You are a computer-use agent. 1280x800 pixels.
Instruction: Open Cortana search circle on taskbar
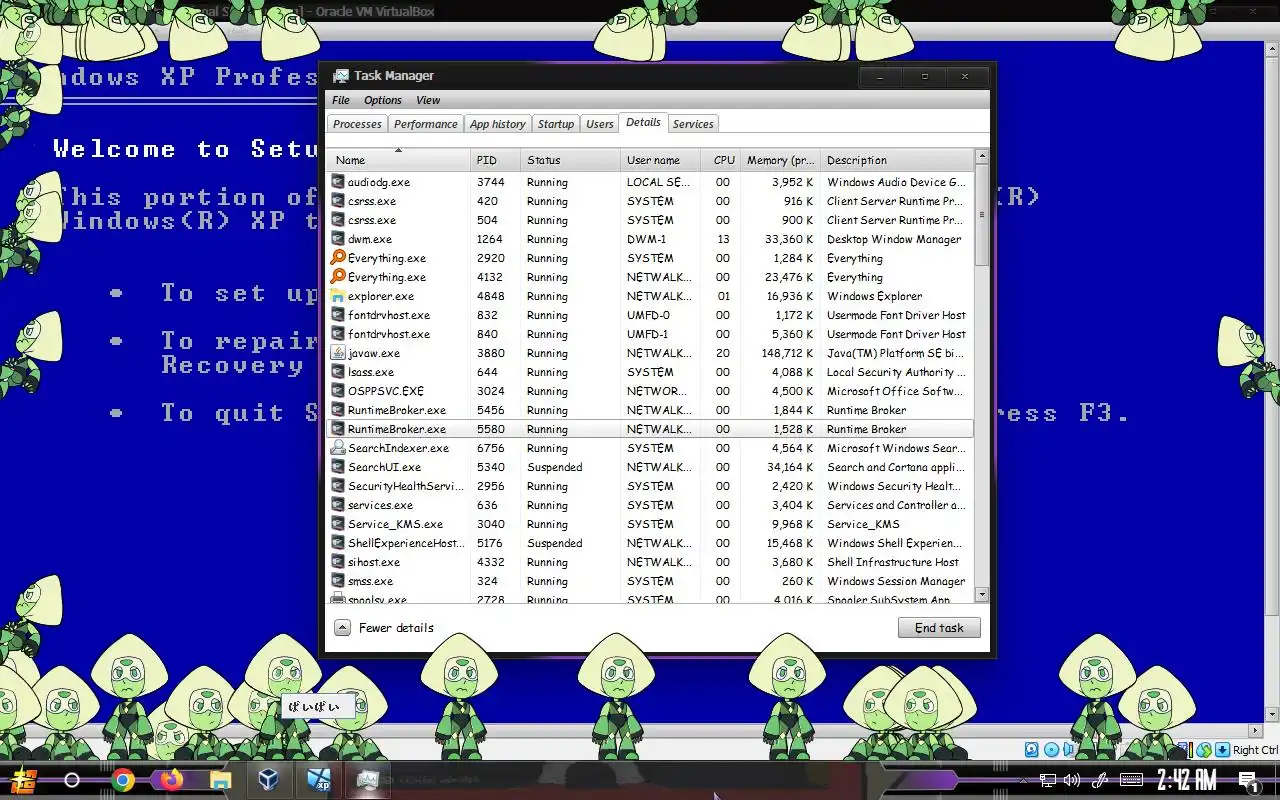72,780
